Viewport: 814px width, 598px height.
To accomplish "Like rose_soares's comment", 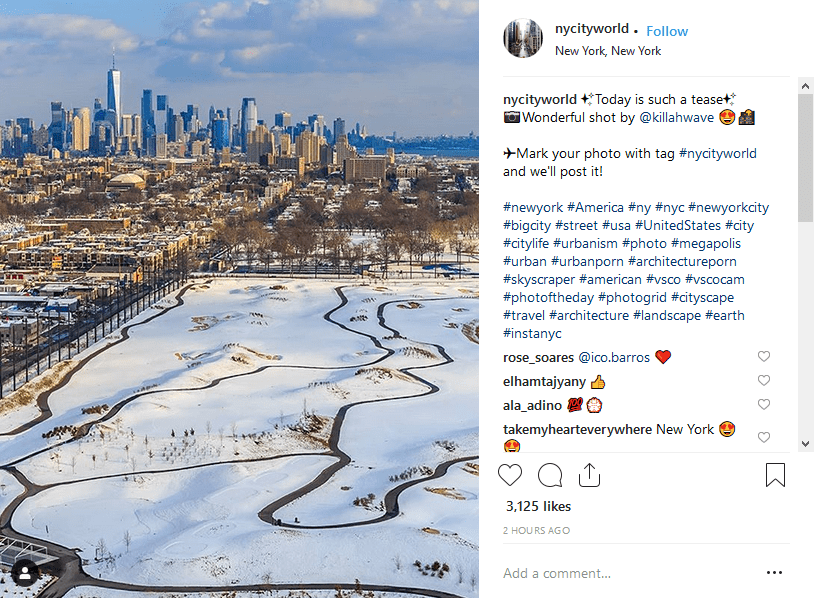I will (x=764, y=356).
